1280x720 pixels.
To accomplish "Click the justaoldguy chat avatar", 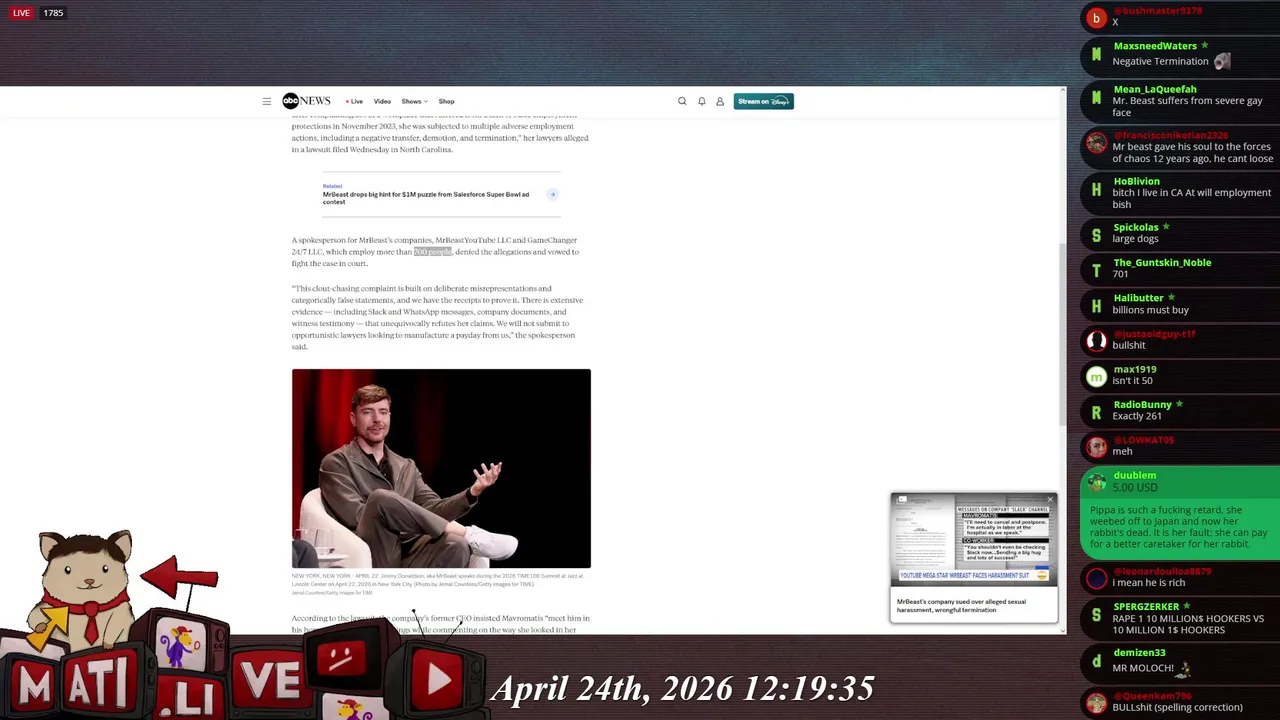I will pyautogui.click(x=1097, y=341).
